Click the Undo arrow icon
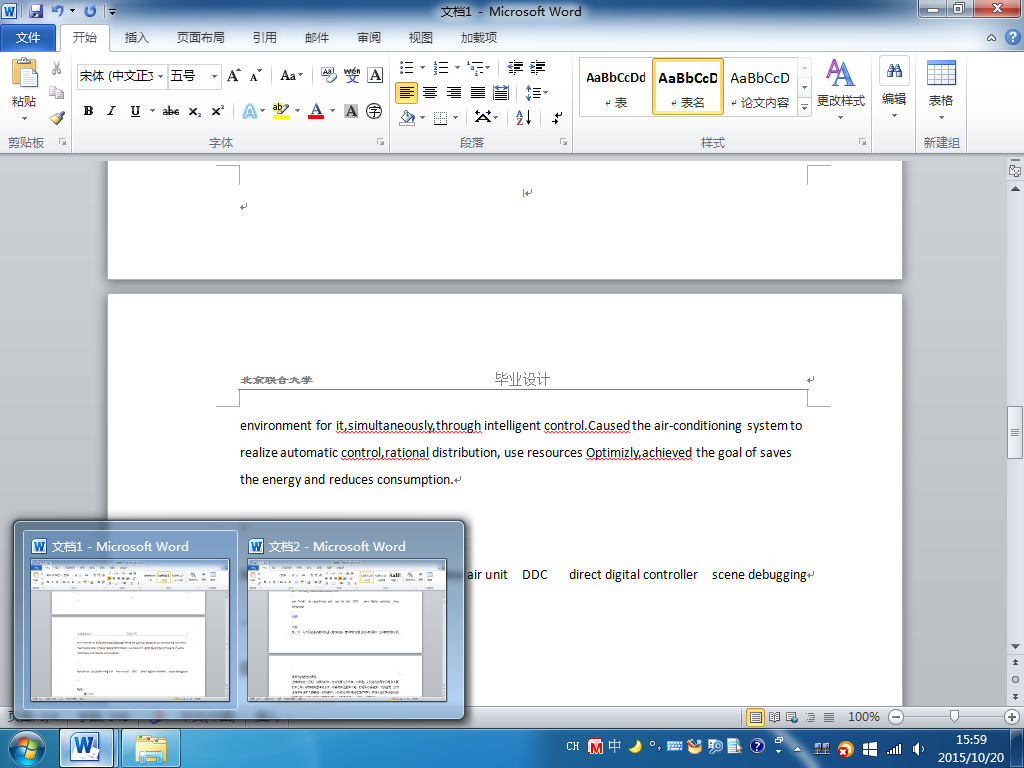1024x768 pixels. 57,11
